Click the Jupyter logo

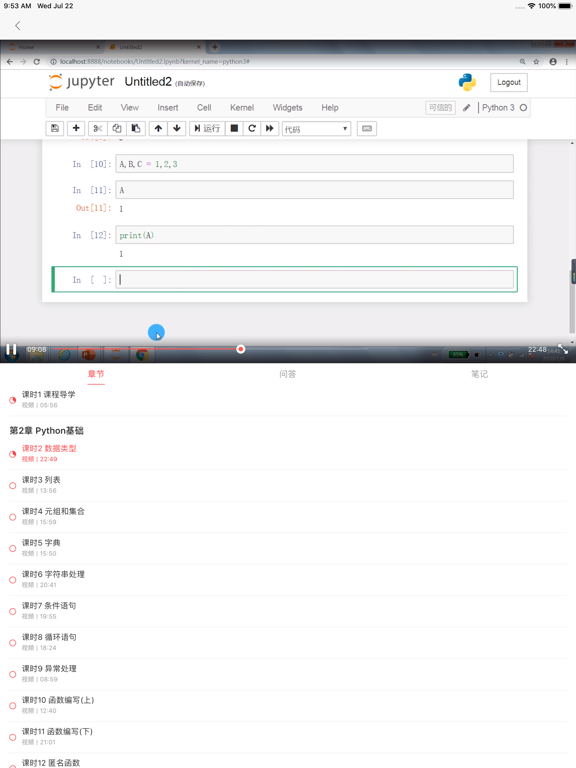[x=82, y=82]
